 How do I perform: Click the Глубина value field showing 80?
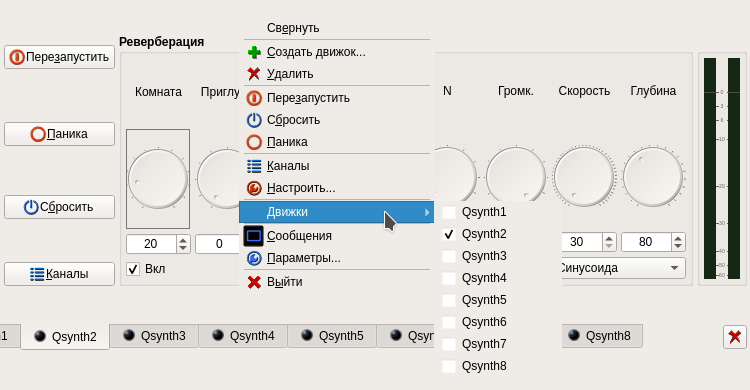tap(646, 242)
